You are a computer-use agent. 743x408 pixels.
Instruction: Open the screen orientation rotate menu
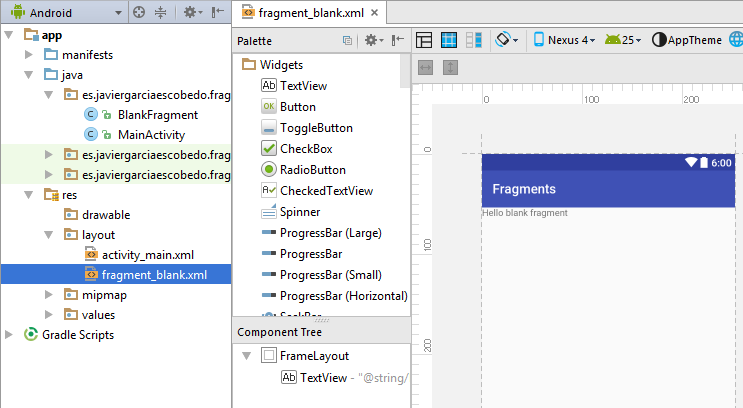(507, 40)
